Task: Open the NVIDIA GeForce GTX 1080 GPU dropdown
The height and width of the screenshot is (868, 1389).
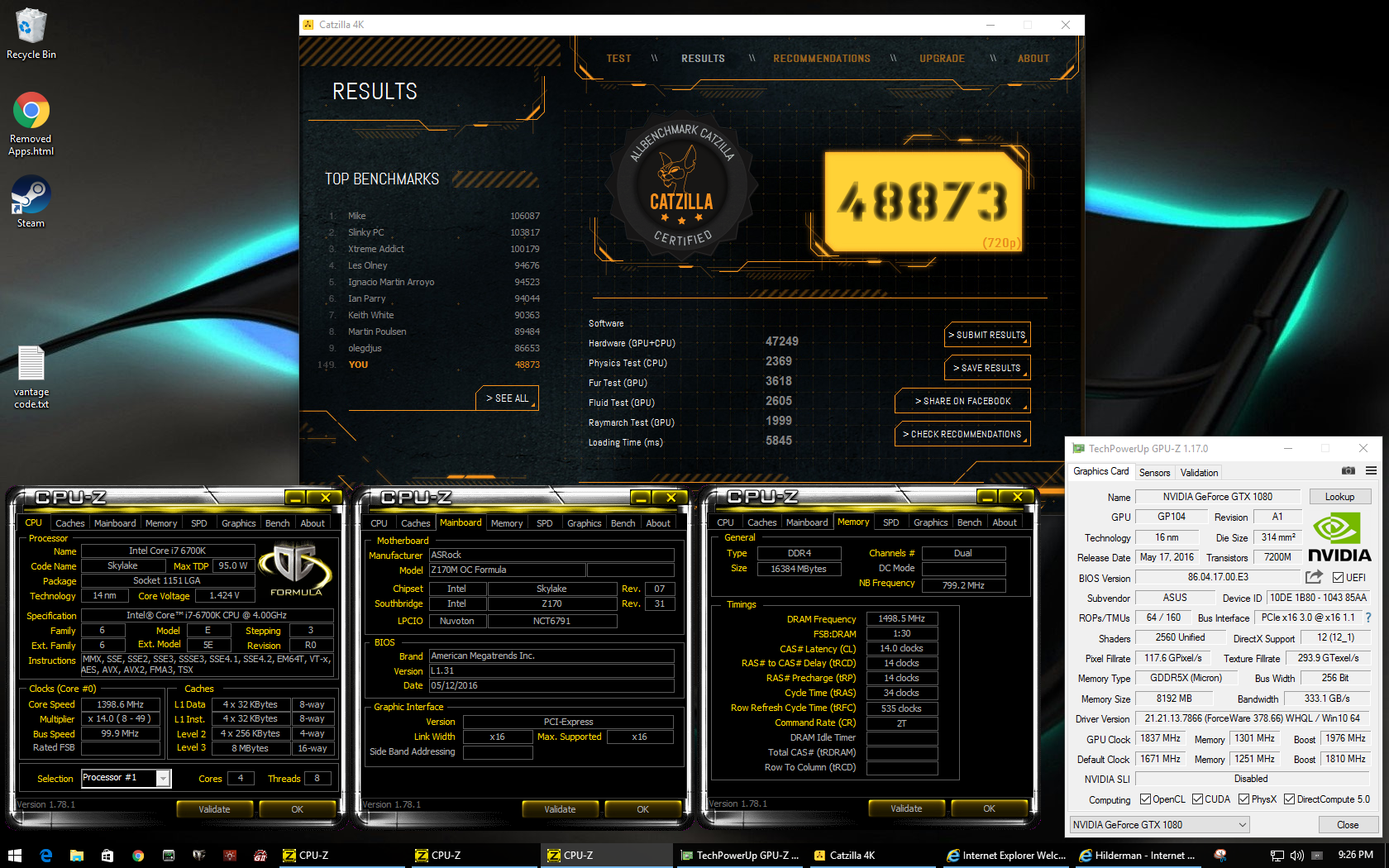Action: (1159, 825)
